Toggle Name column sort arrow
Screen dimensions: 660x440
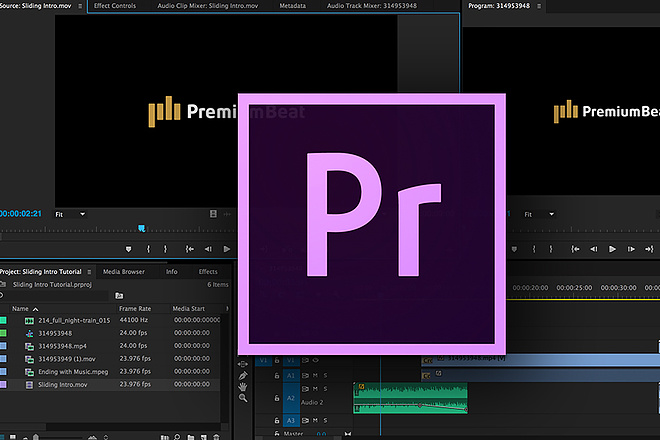pyautogui.click(x=36, y=309)
